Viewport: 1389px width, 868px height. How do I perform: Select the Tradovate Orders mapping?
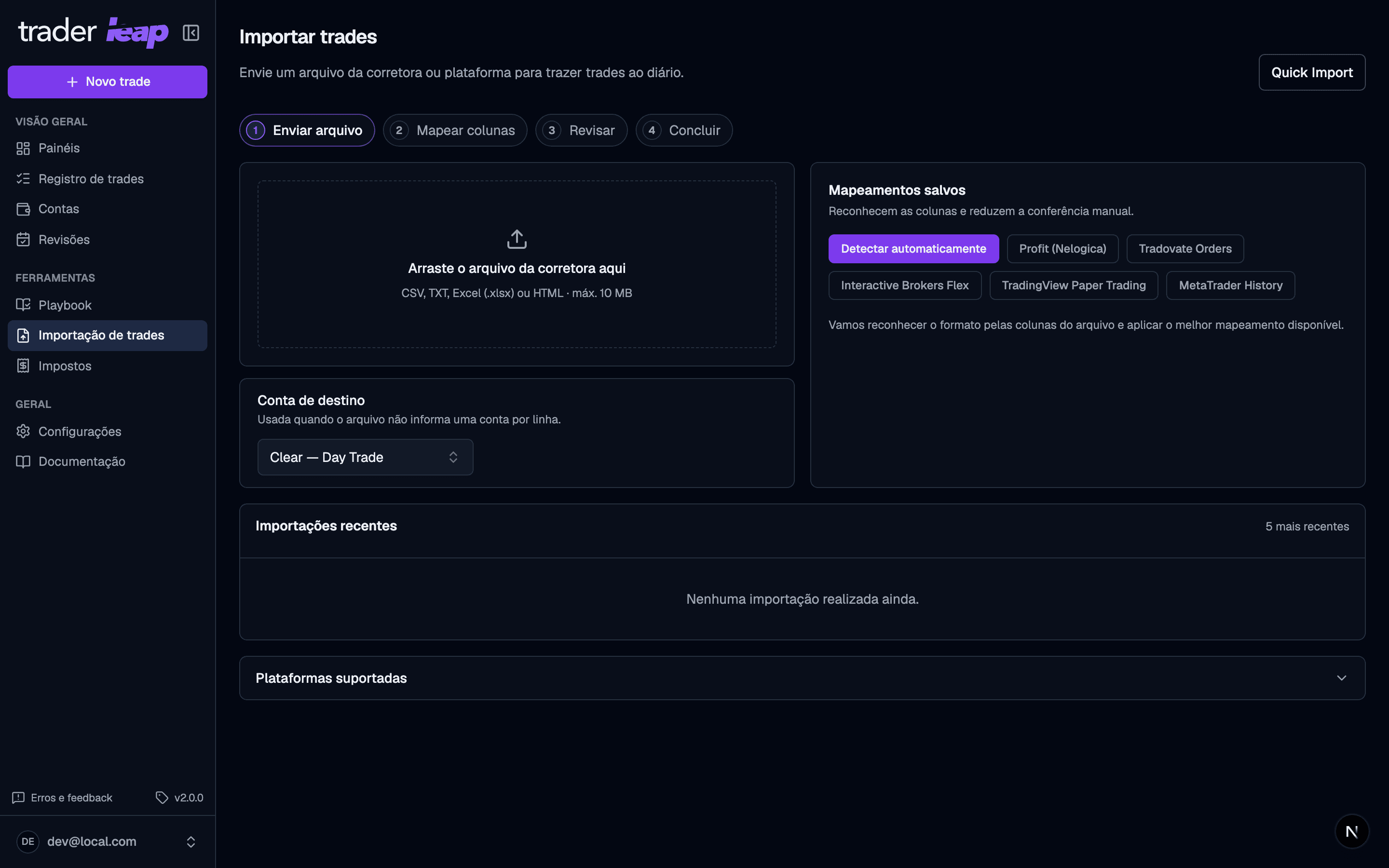pos(1185,248)
